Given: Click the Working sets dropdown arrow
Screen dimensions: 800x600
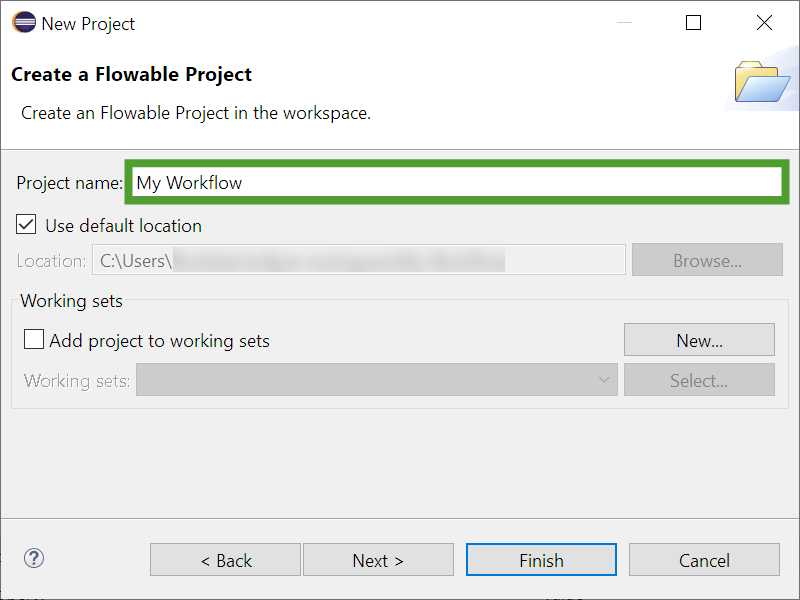Looking at the screenshot, I should tap(604, 380).
